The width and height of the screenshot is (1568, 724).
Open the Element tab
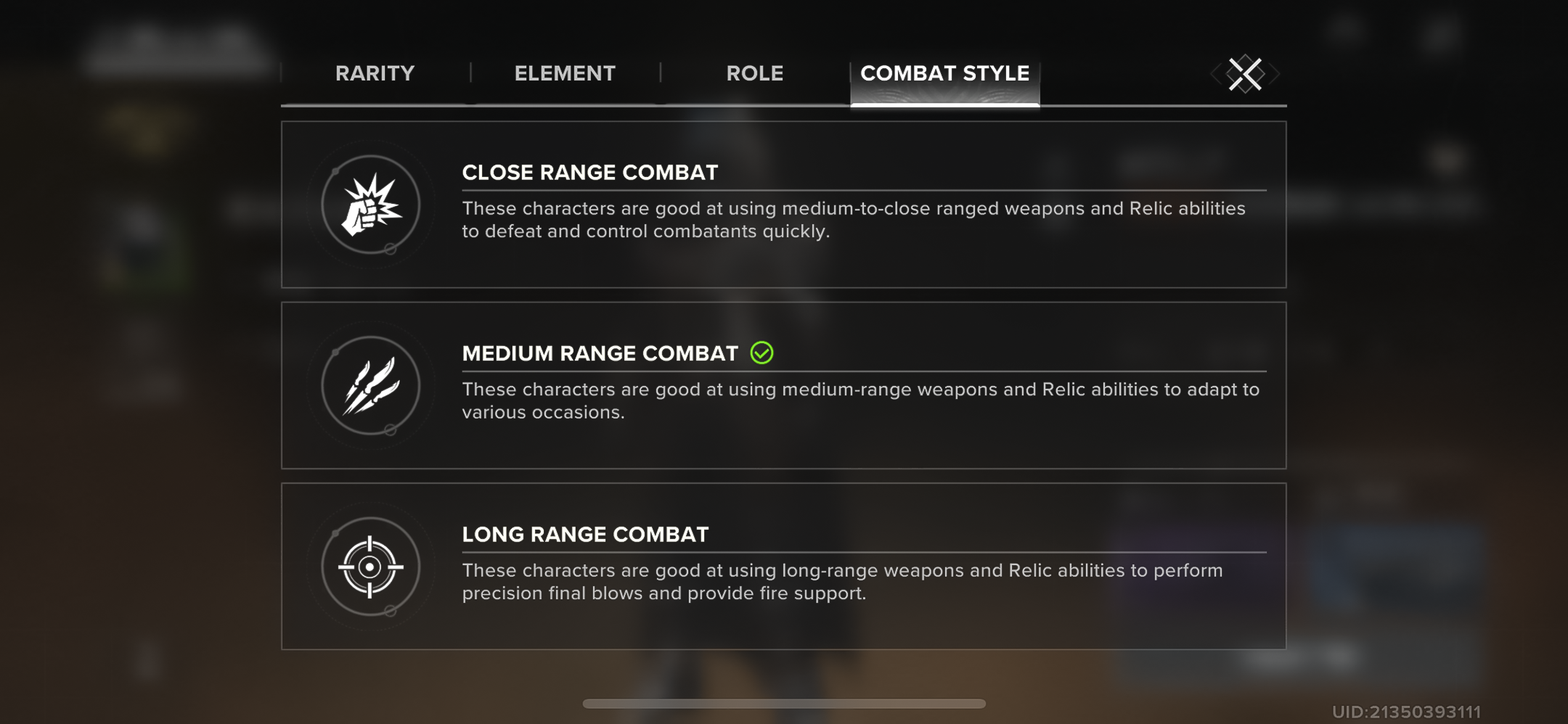[x=565, y=73]
